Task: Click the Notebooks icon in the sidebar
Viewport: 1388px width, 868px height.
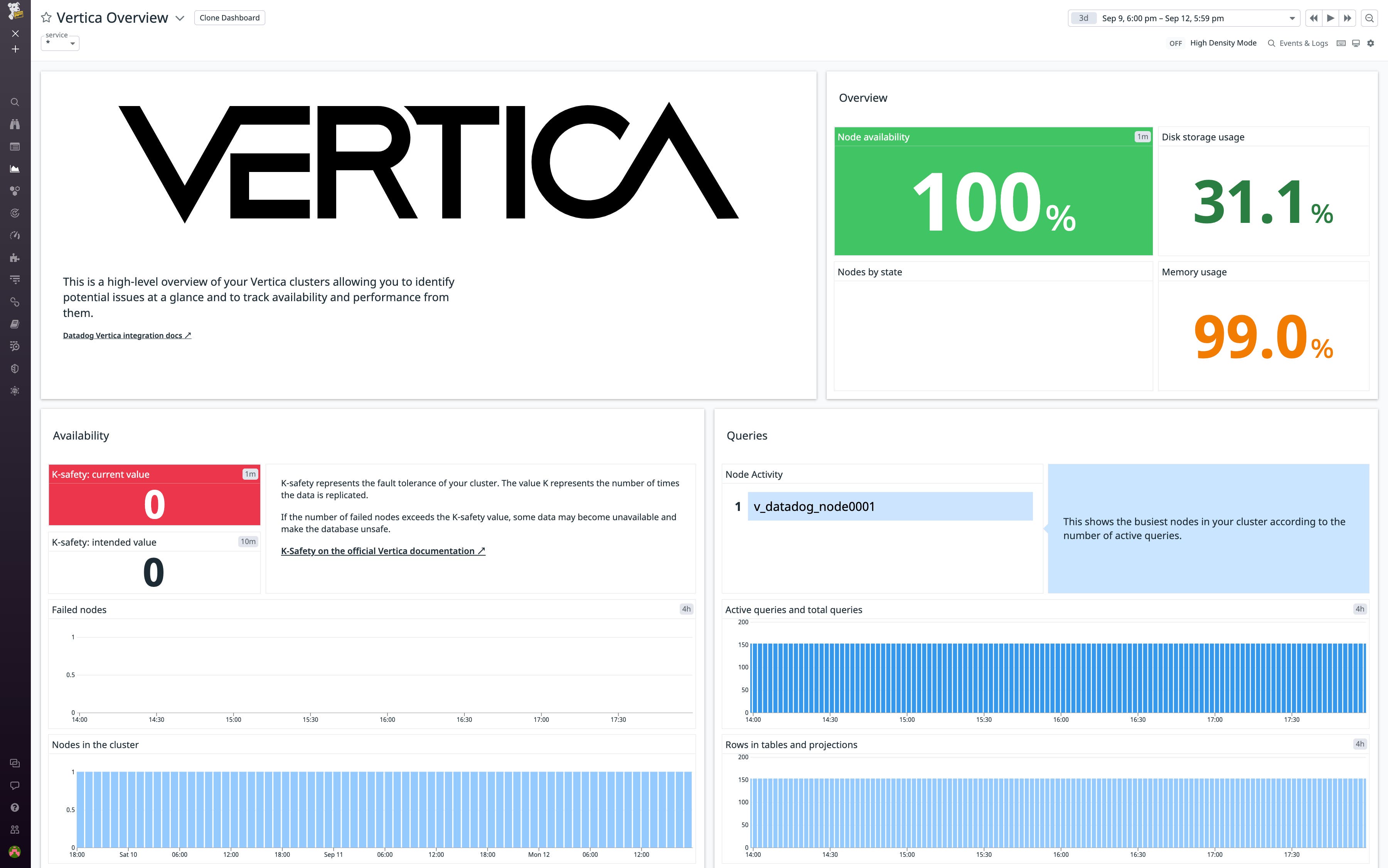Action: (x=15, y=323)
